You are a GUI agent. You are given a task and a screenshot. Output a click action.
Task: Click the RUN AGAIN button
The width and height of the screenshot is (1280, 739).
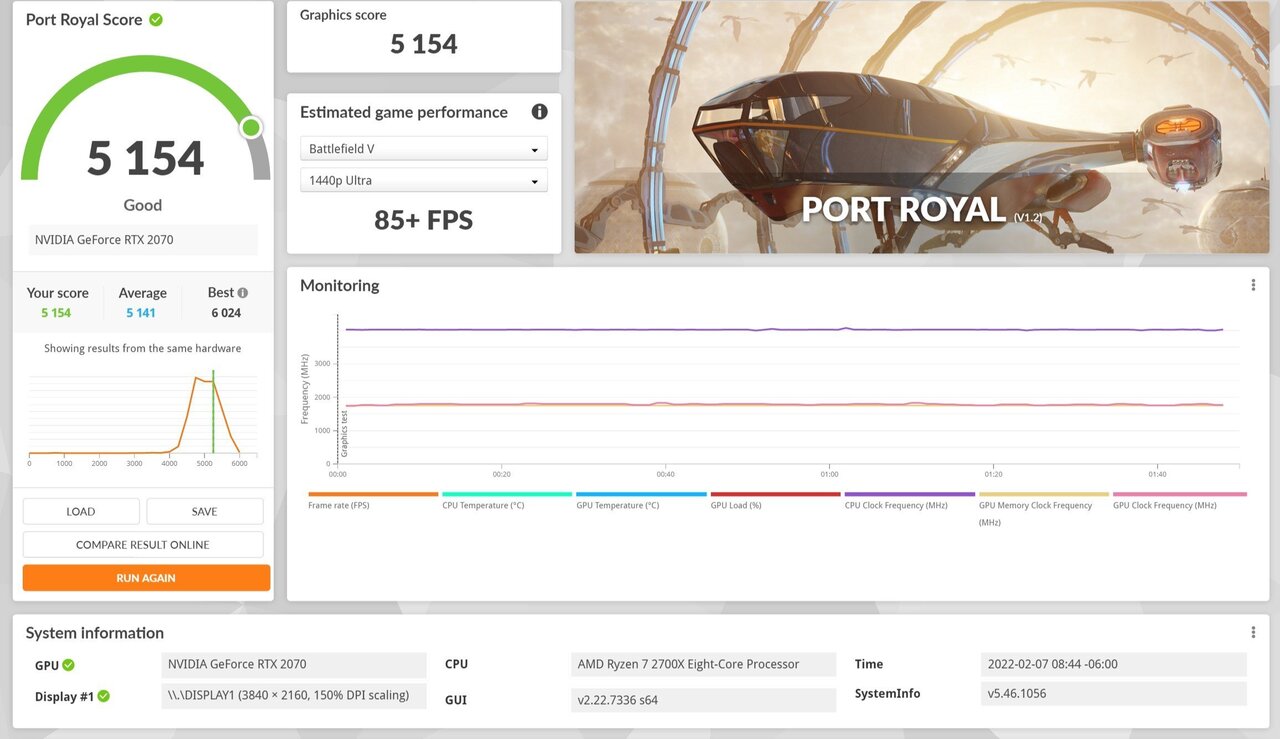point(146,577)
